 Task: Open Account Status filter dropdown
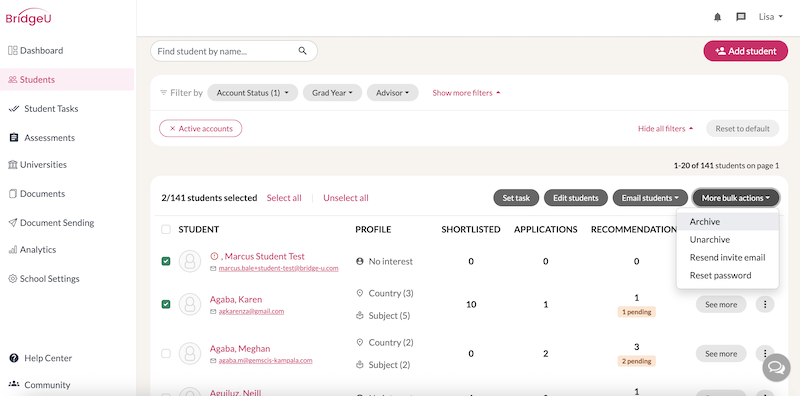(253, 93)
